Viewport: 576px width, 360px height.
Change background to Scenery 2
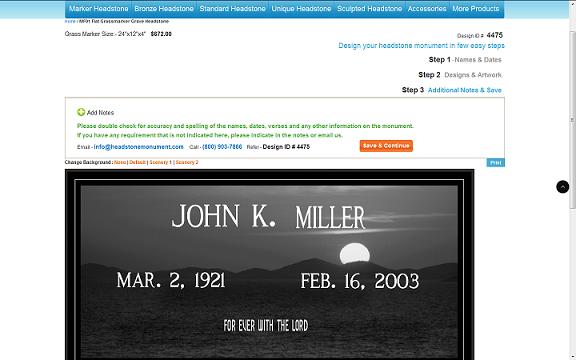187,162
